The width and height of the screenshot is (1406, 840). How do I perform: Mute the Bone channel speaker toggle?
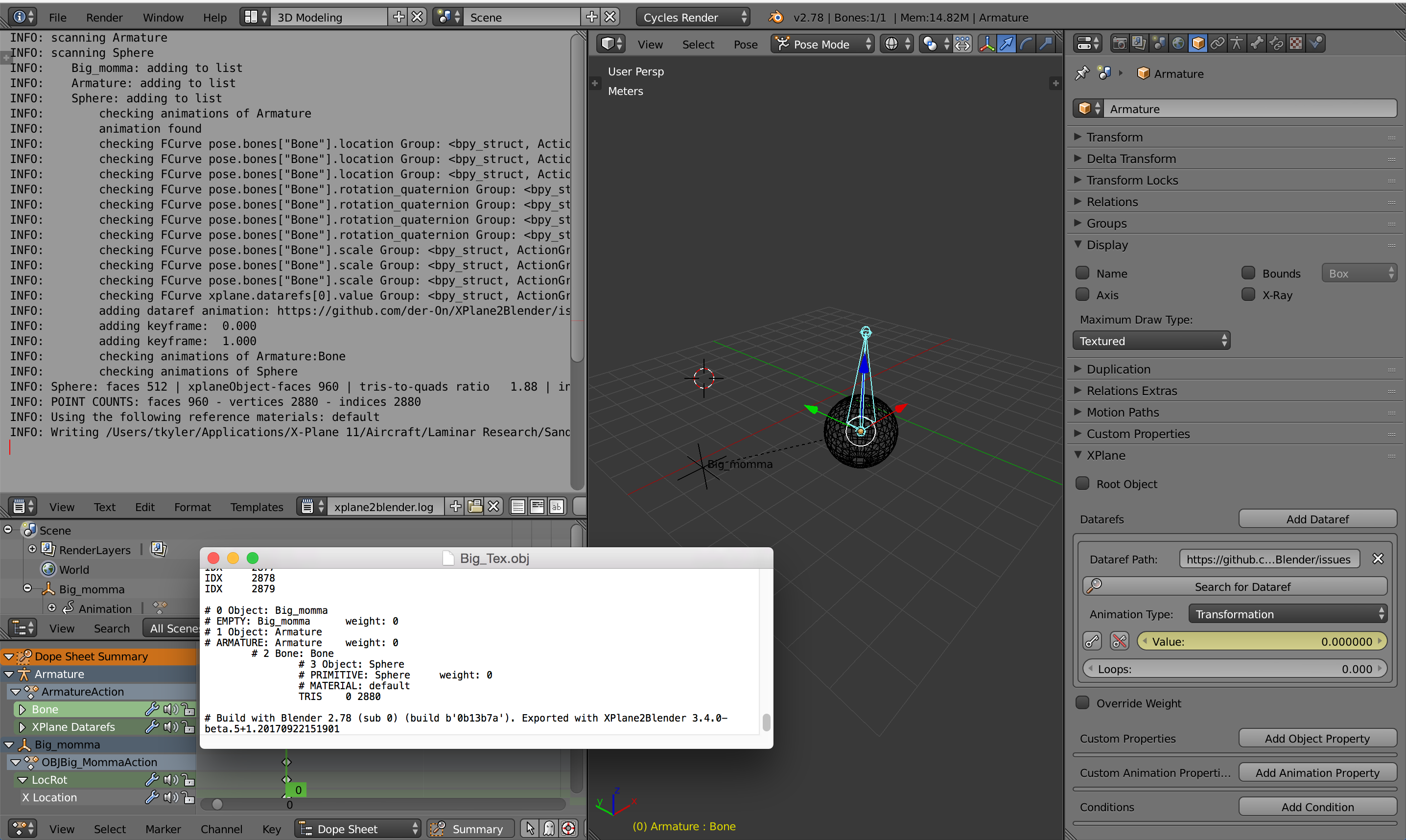171,709
